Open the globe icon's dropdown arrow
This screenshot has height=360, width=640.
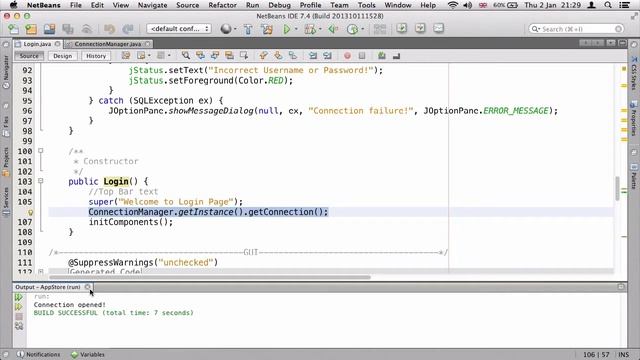point(235,29)
